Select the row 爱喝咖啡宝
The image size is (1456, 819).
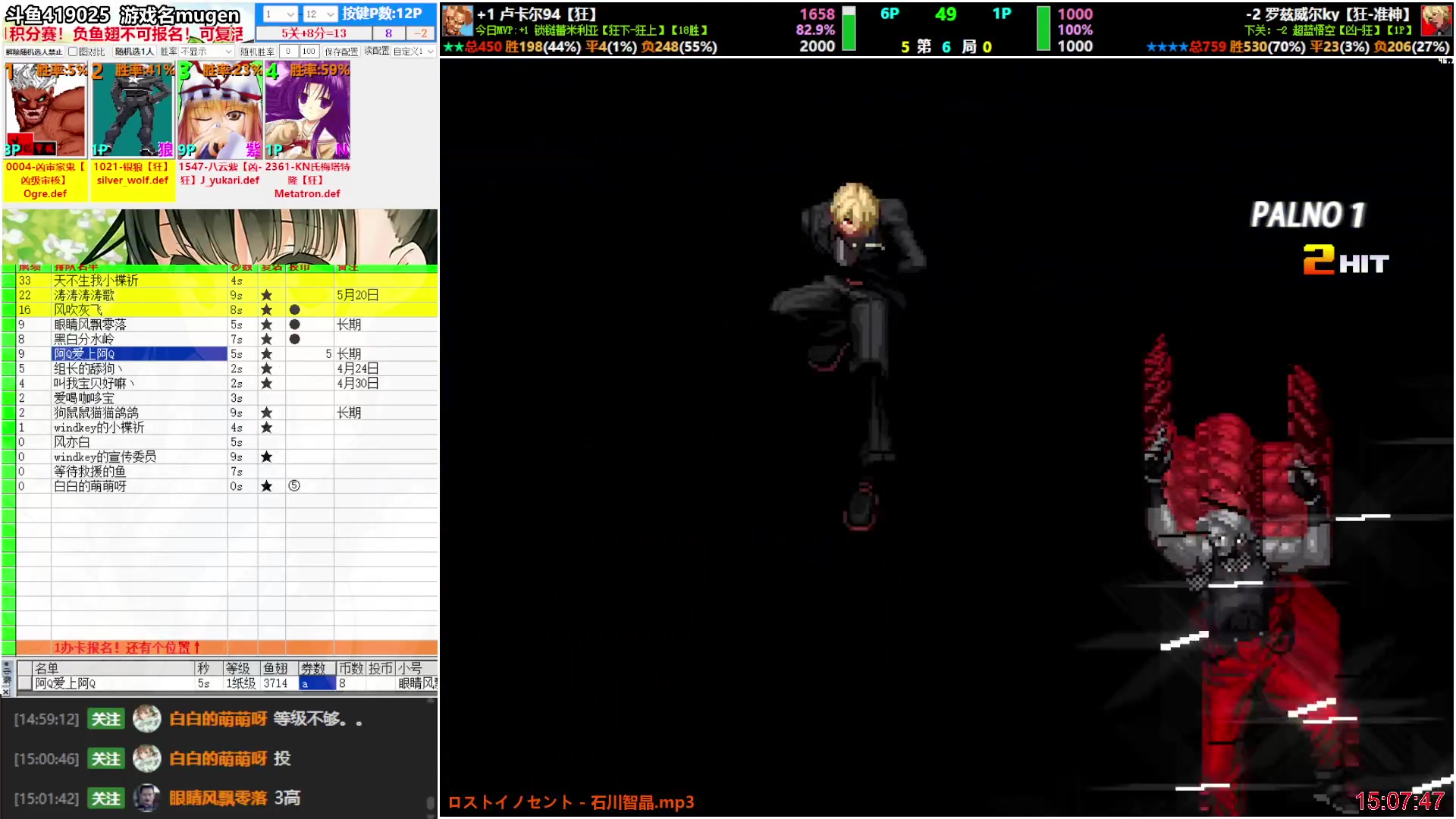[227, 398]
